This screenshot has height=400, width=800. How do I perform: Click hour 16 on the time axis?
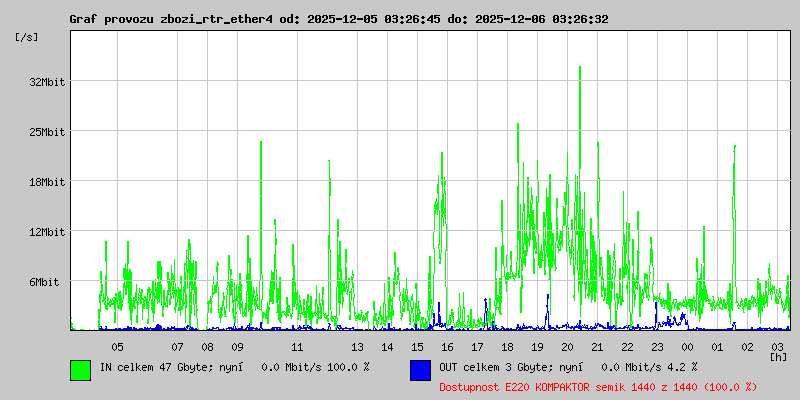[447, 347]
